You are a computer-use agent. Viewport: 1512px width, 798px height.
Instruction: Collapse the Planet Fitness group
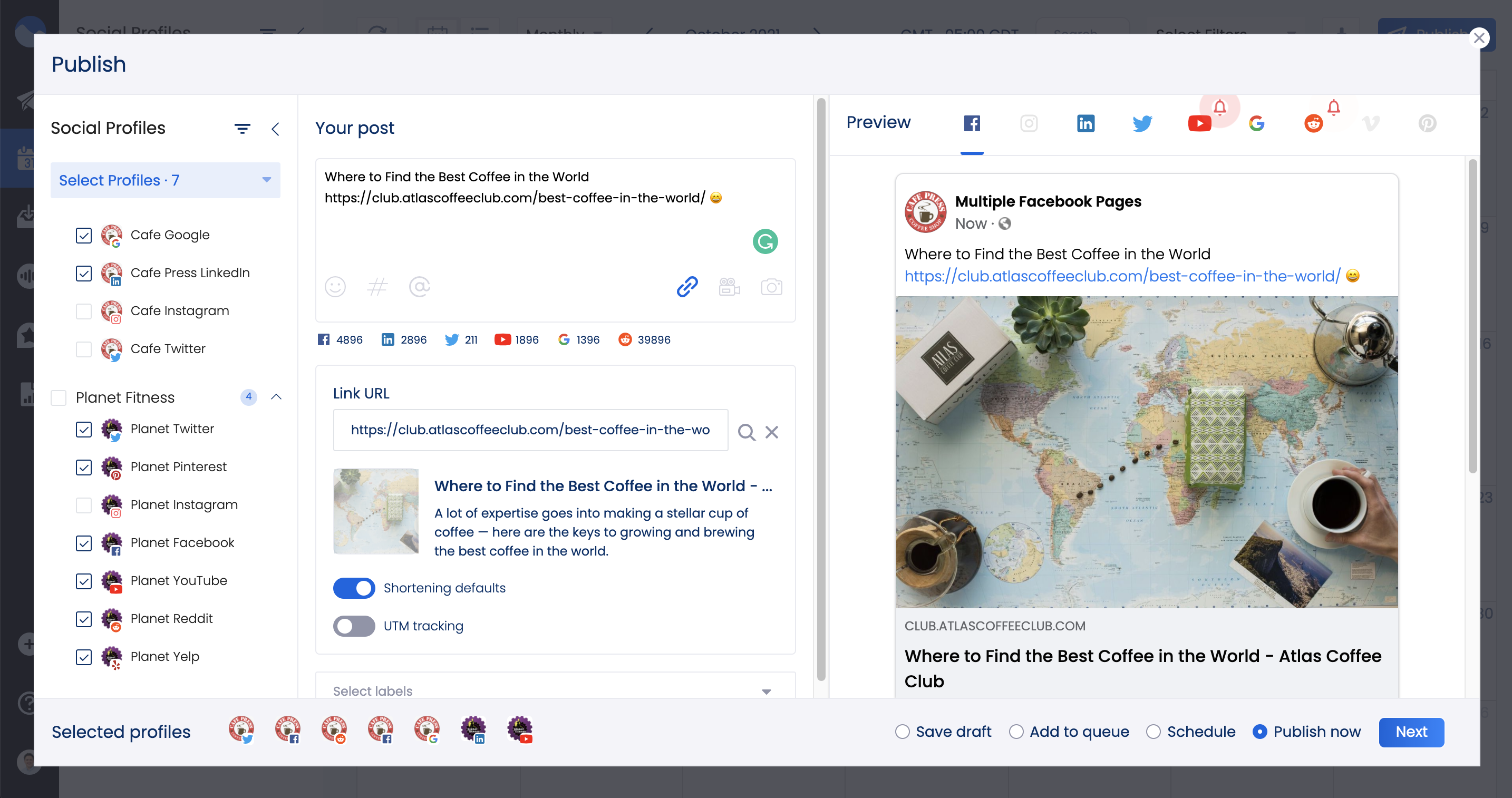[276, 397]
